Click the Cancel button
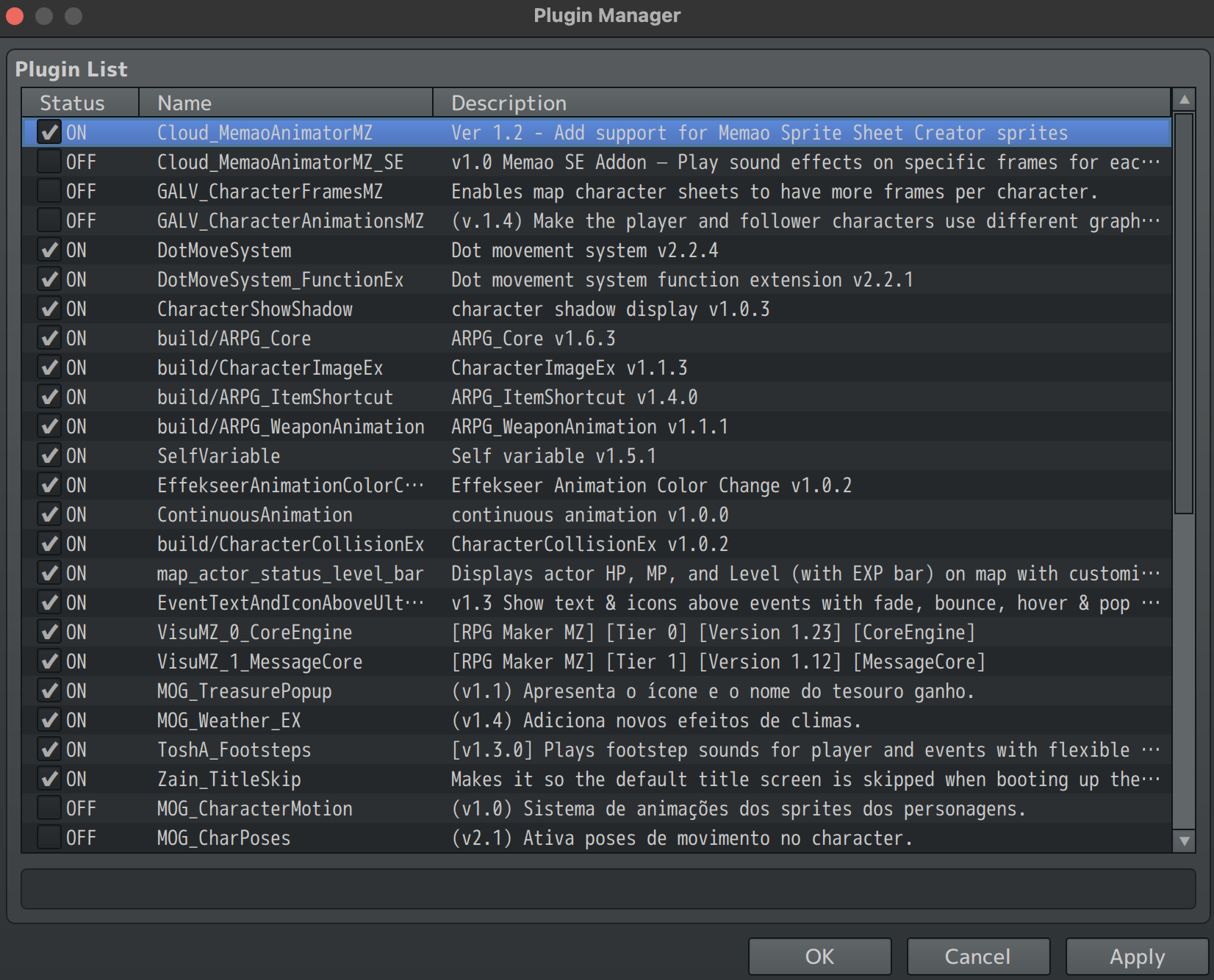1214x980 pixels. [x=977, y=956]
